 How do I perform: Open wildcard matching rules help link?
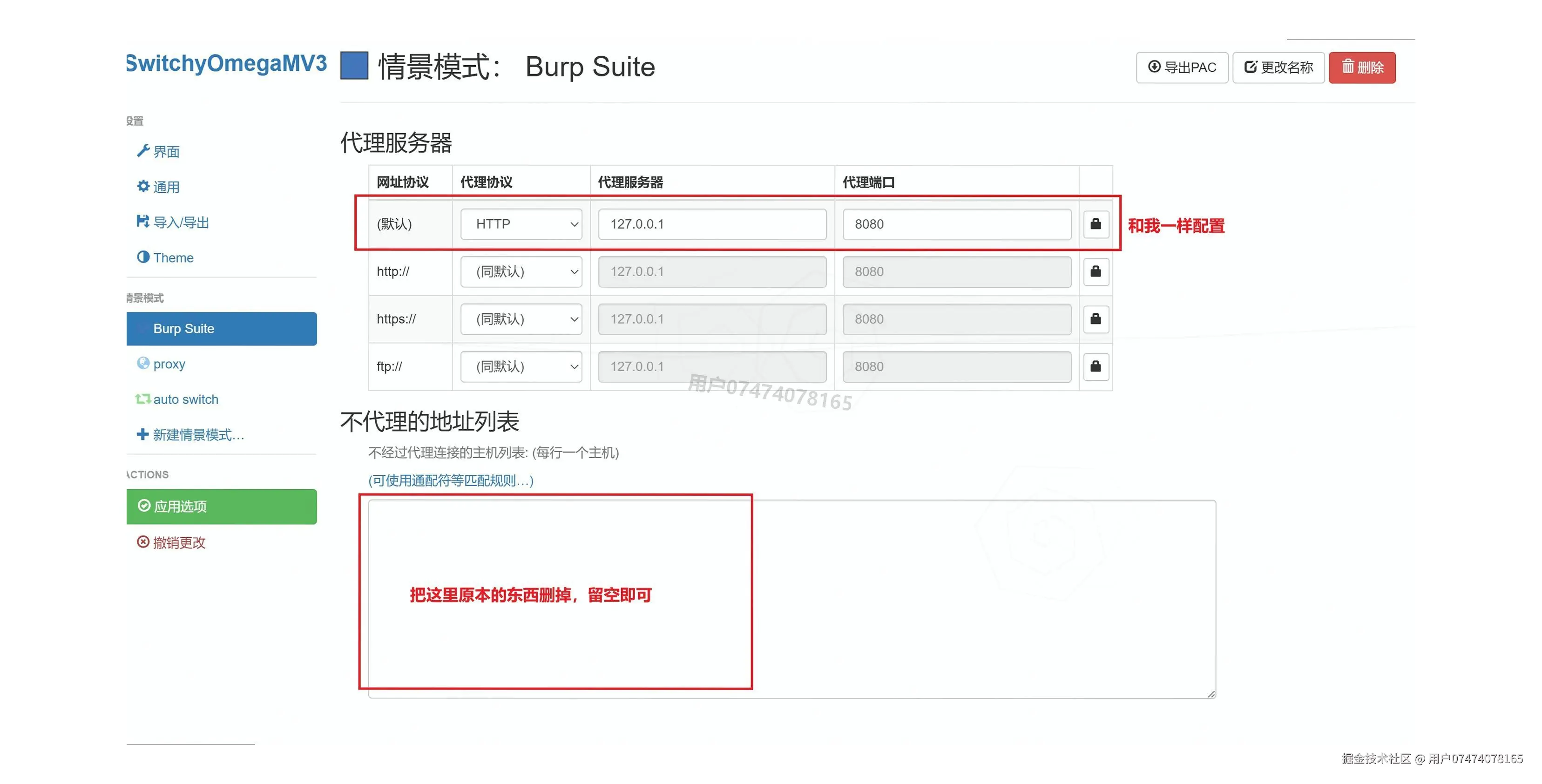(451, 480)
